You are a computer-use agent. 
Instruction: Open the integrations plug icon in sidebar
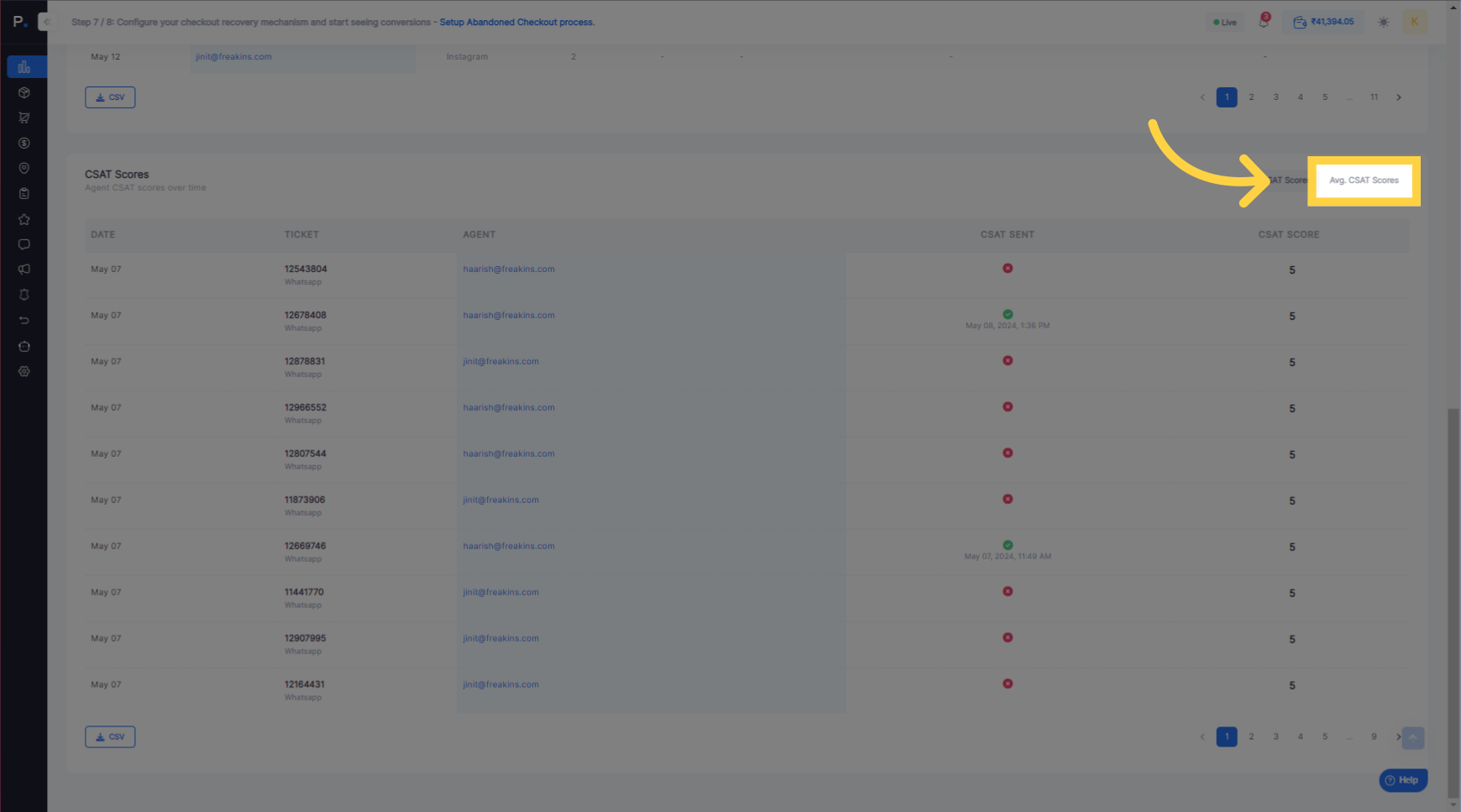pos(24,346)
